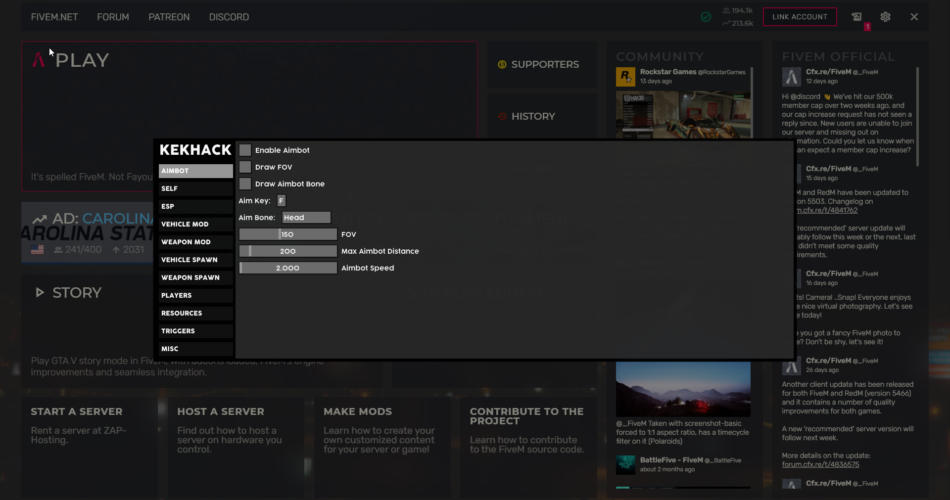
Task: Switch to the RESOURCES tab
Action: [196, 313]
